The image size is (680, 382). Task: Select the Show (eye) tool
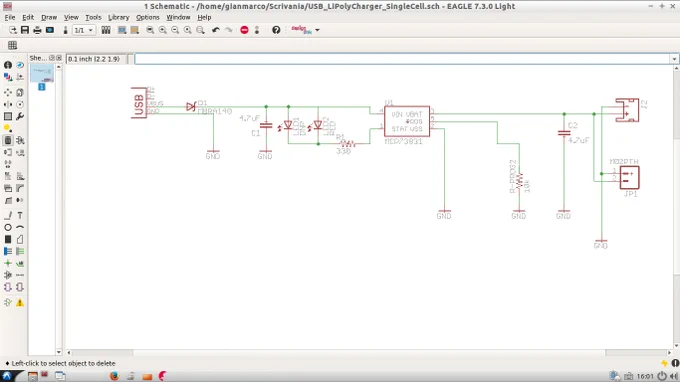pos(20,65)
